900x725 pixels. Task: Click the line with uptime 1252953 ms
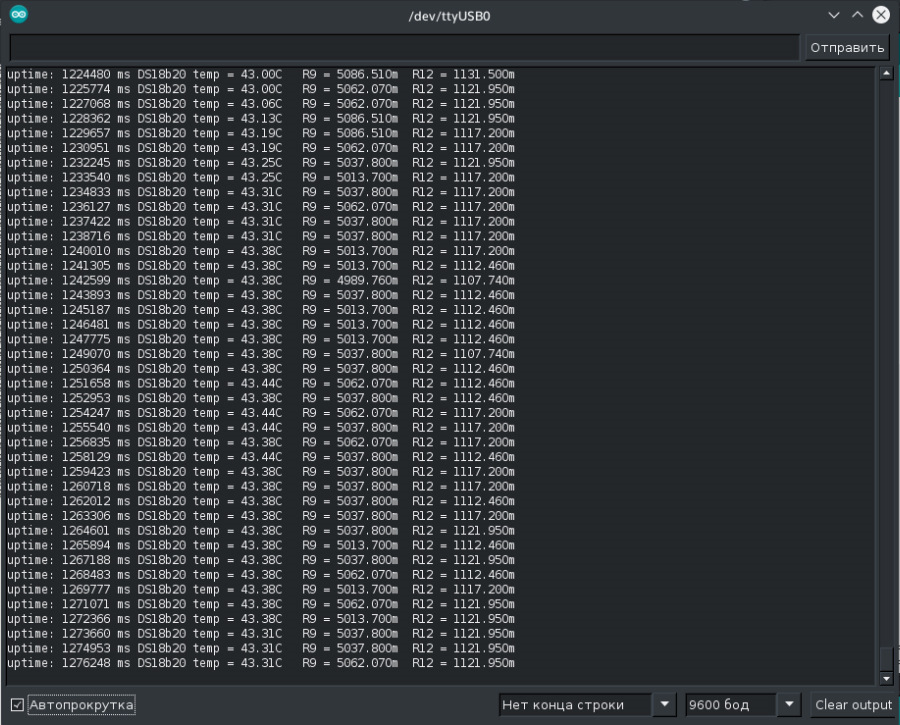point(261,398)
